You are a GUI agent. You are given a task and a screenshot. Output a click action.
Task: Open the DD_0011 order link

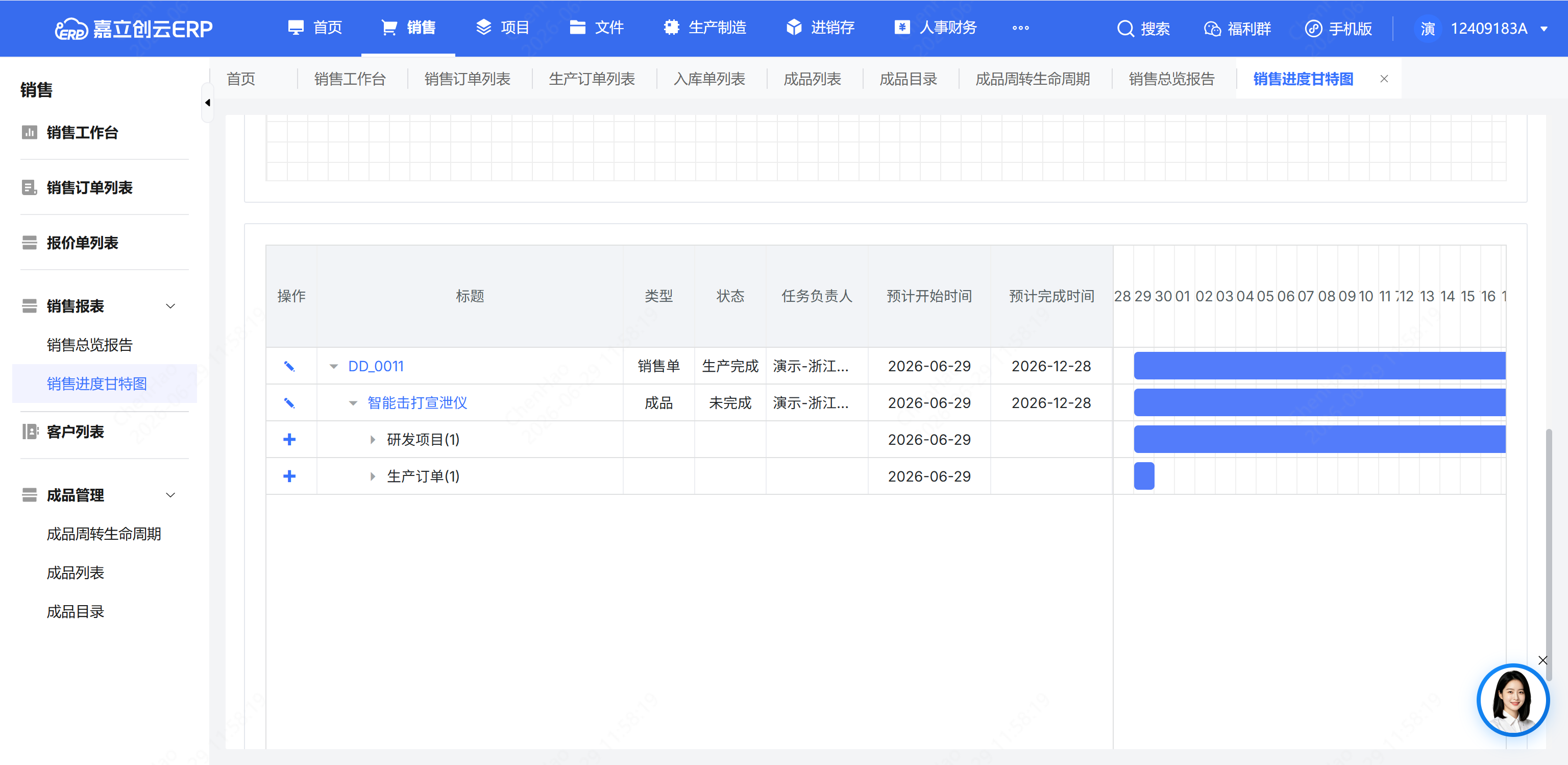point(376,366)
